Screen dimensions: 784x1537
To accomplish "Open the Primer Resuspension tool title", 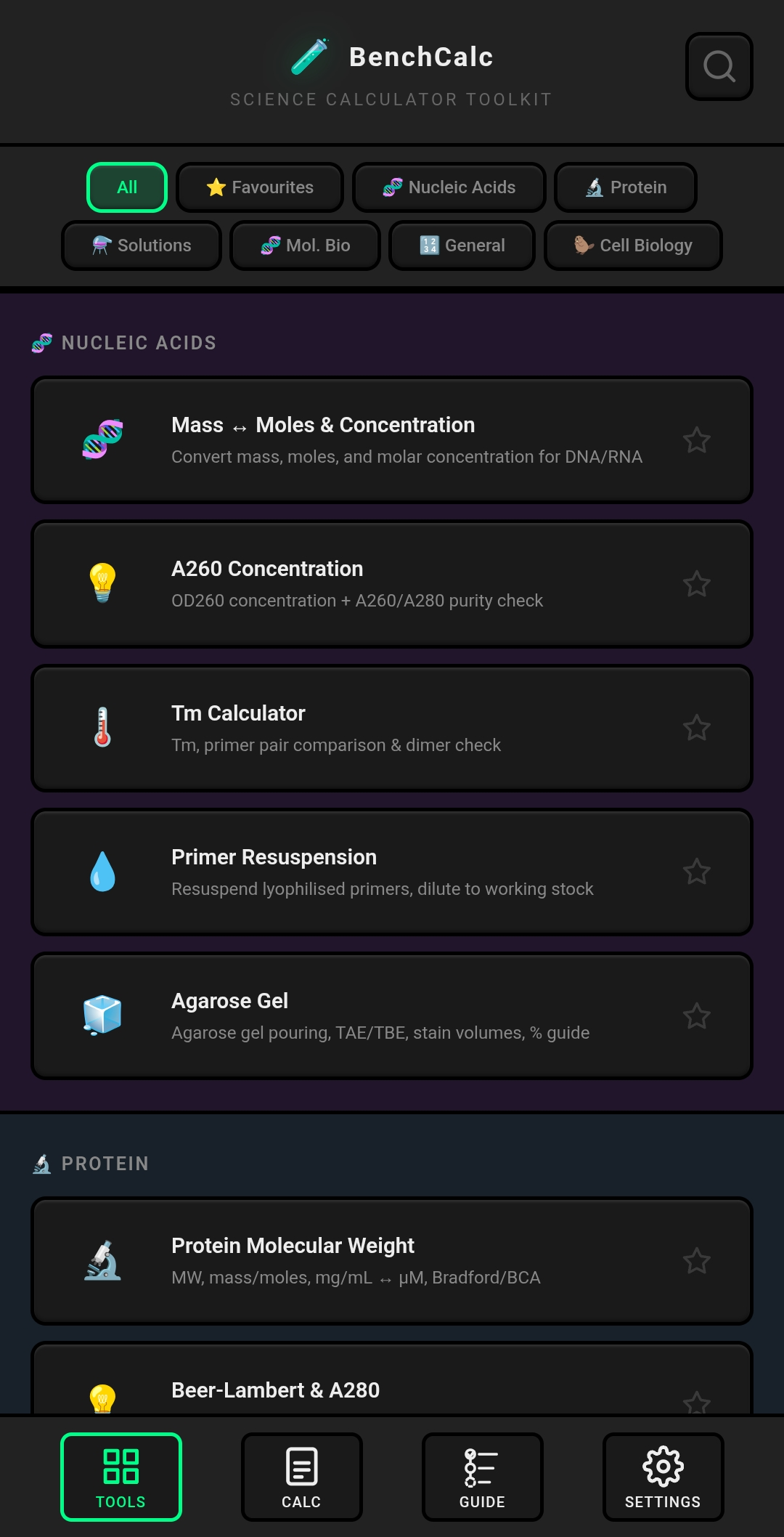I will (274, 857).
